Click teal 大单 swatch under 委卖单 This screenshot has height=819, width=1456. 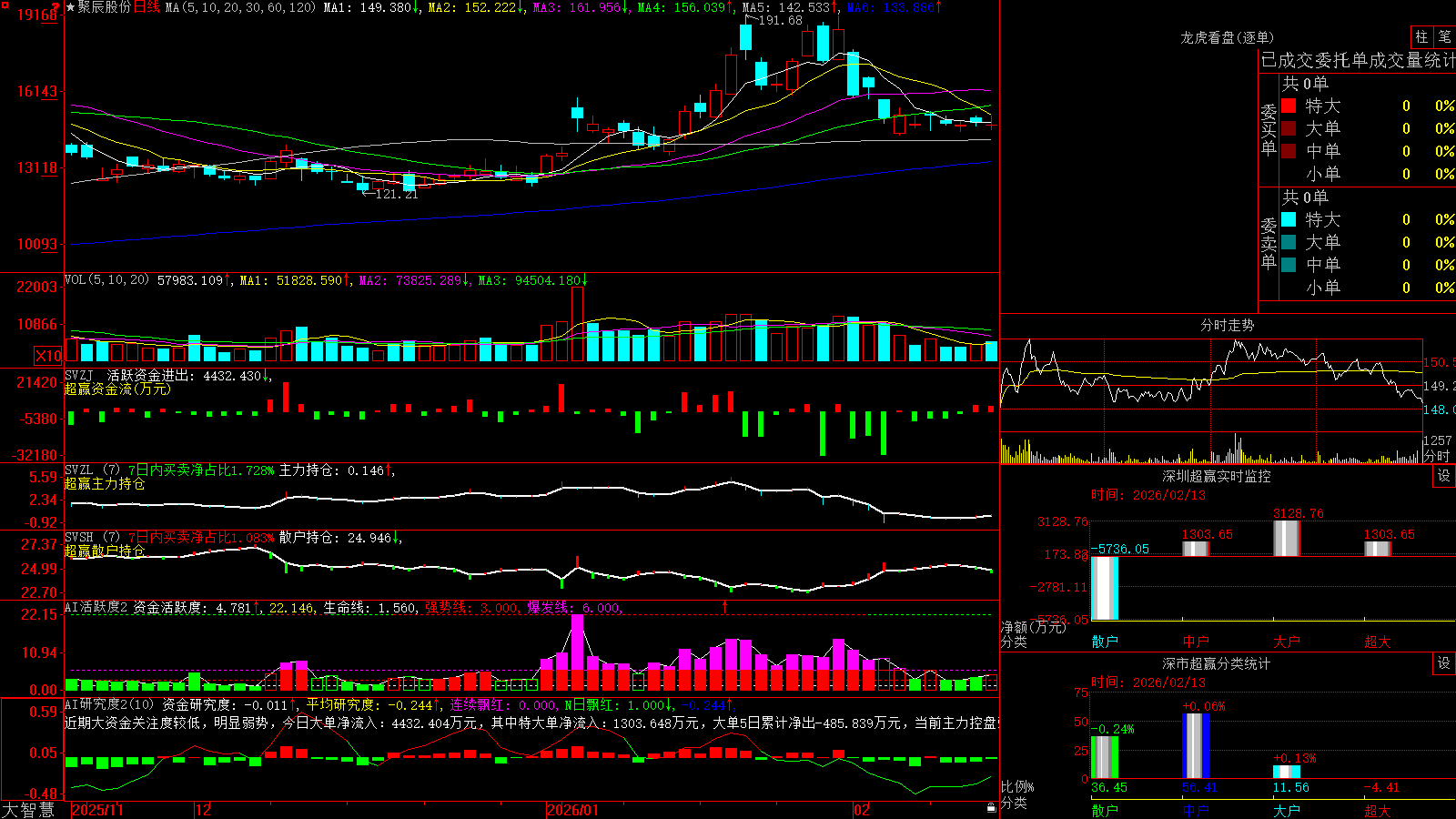pos(1289,242)
